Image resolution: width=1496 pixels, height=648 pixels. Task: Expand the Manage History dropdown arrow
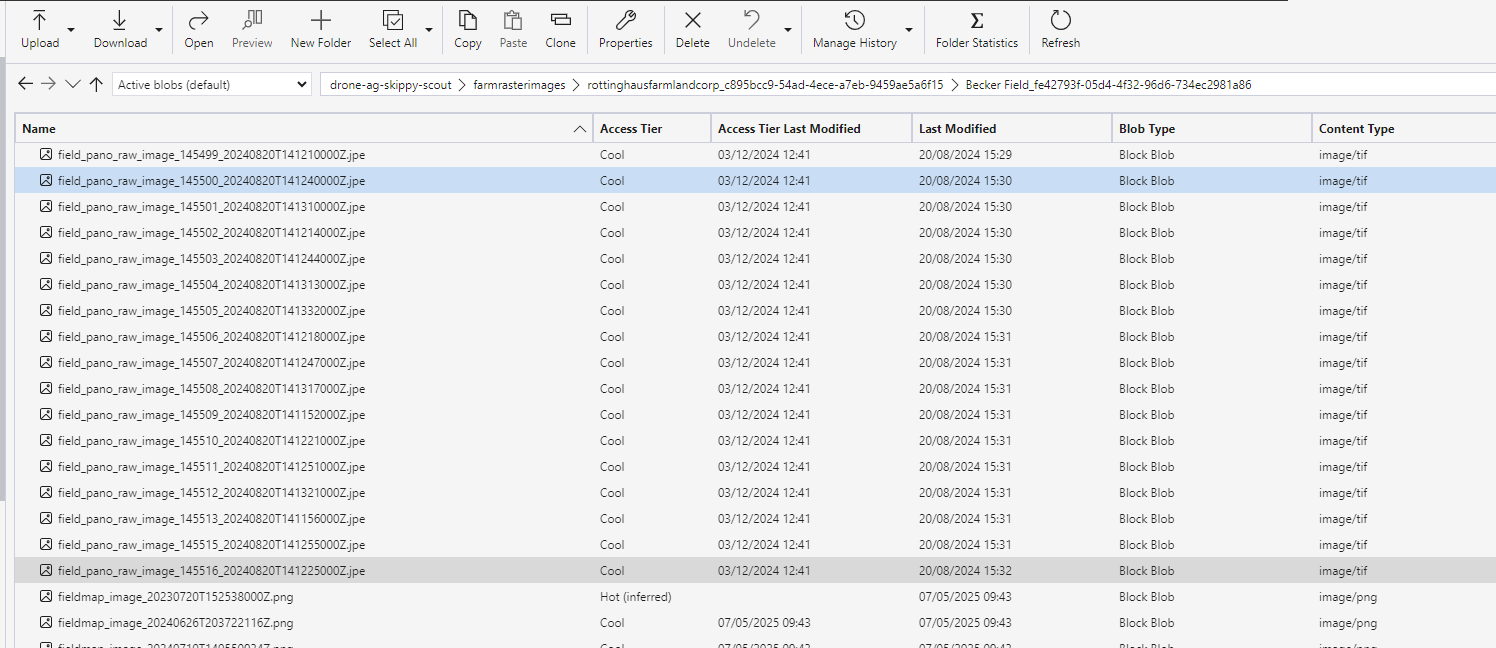point(909,30)
